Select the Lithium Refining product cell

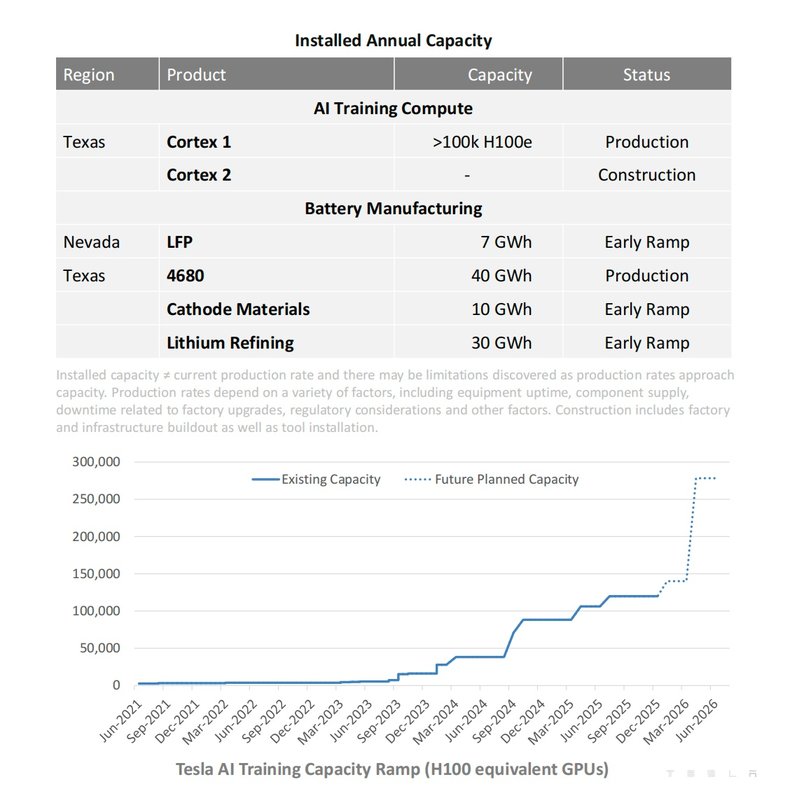(x=230, y=342)
